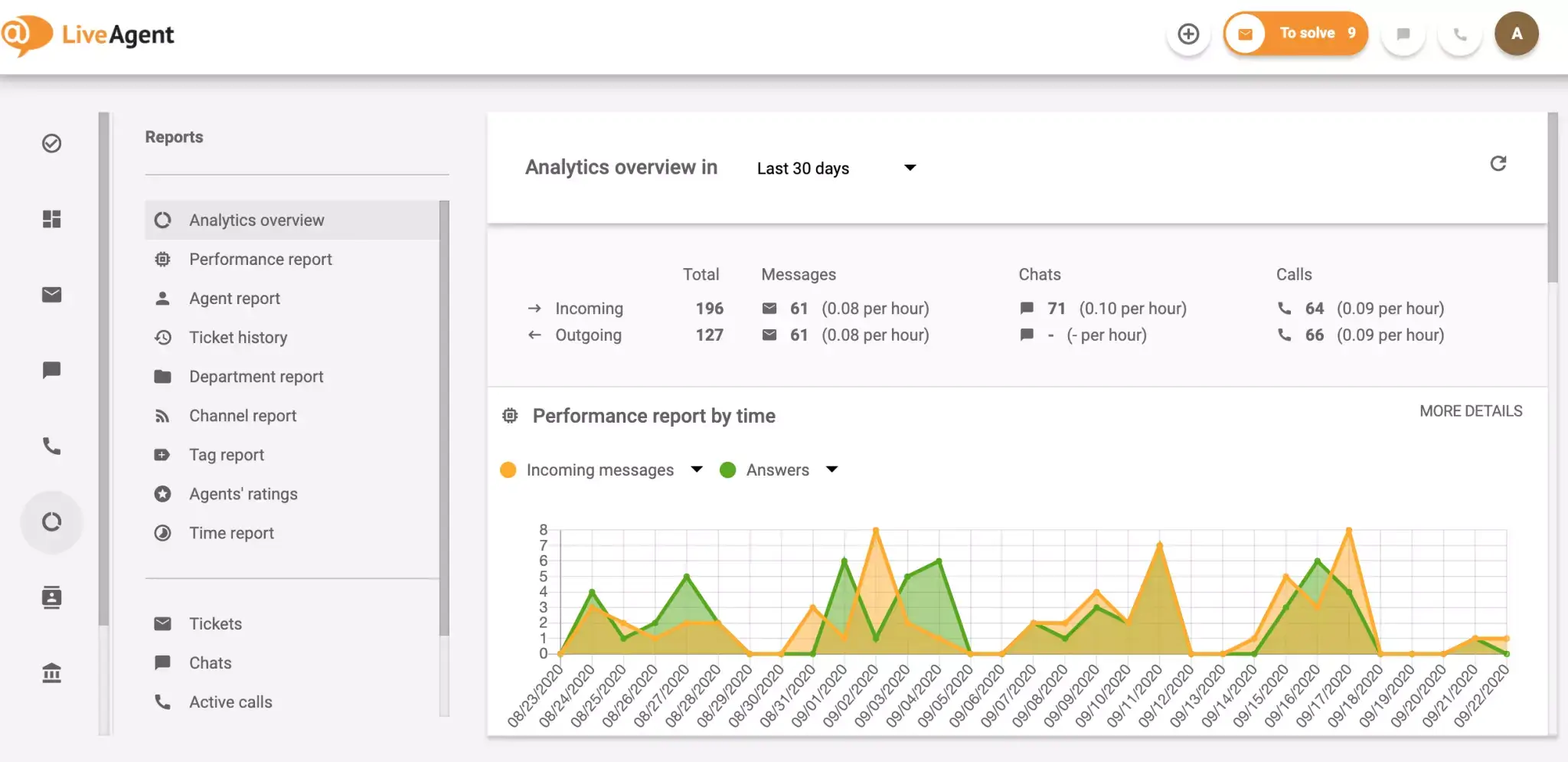Expand the Answers metric dropdown
1568x762 pixels.
tap(831, 469)
